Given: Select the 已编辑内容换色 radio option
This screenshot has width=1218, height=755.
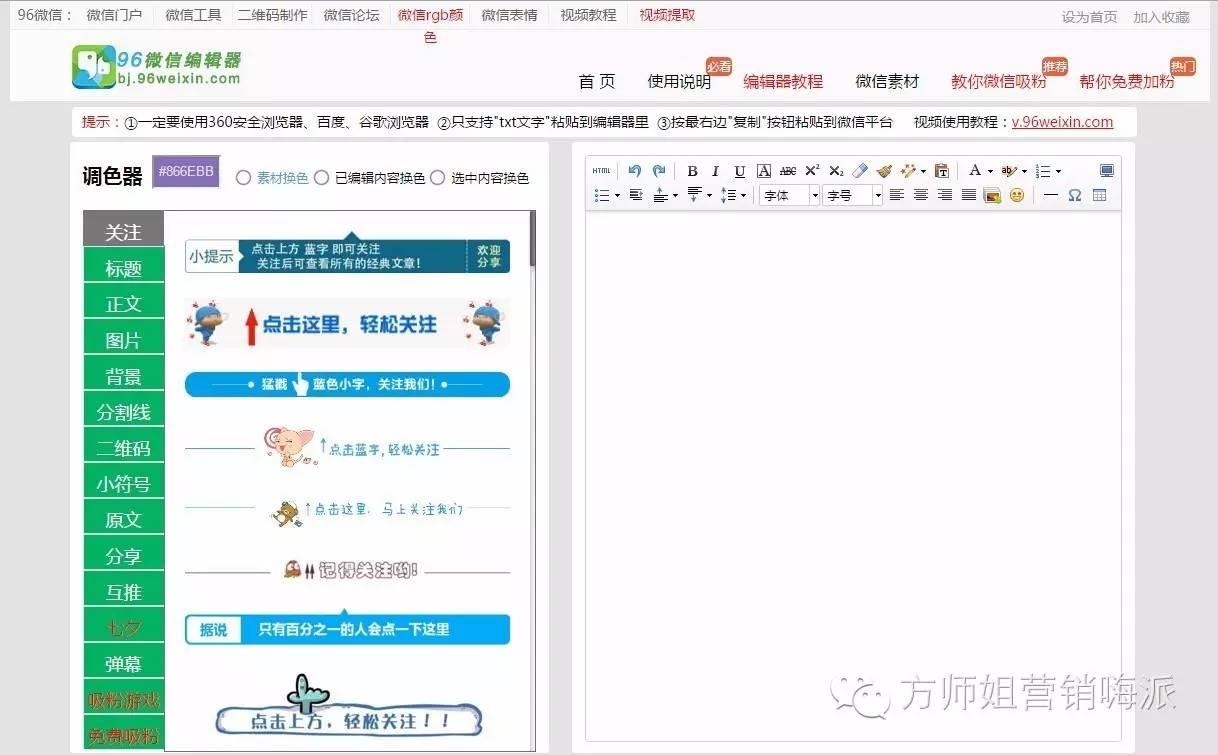Looking at the screenshot, I should [321, 178].
